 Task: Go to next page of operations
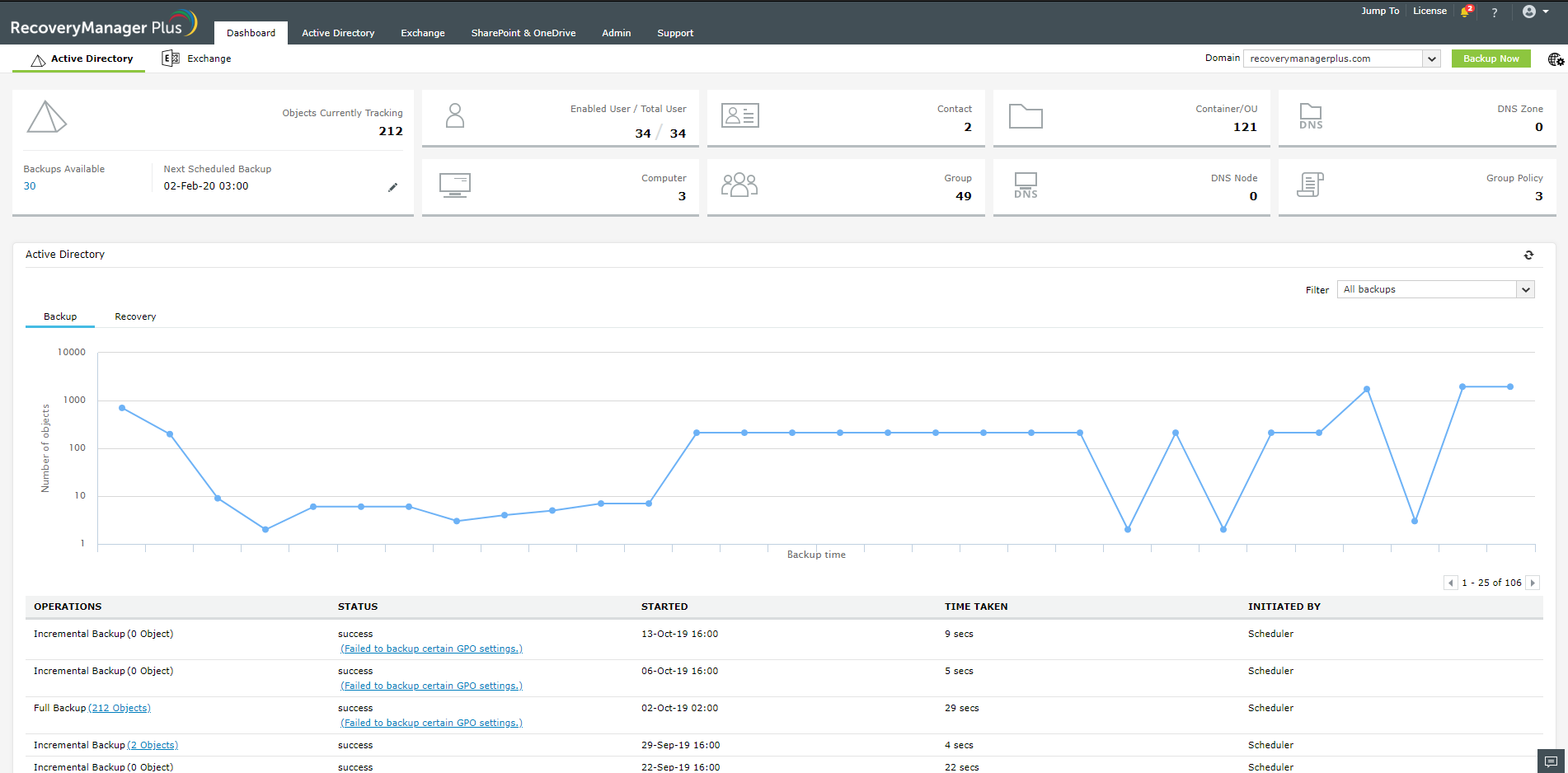point(1533,583)
